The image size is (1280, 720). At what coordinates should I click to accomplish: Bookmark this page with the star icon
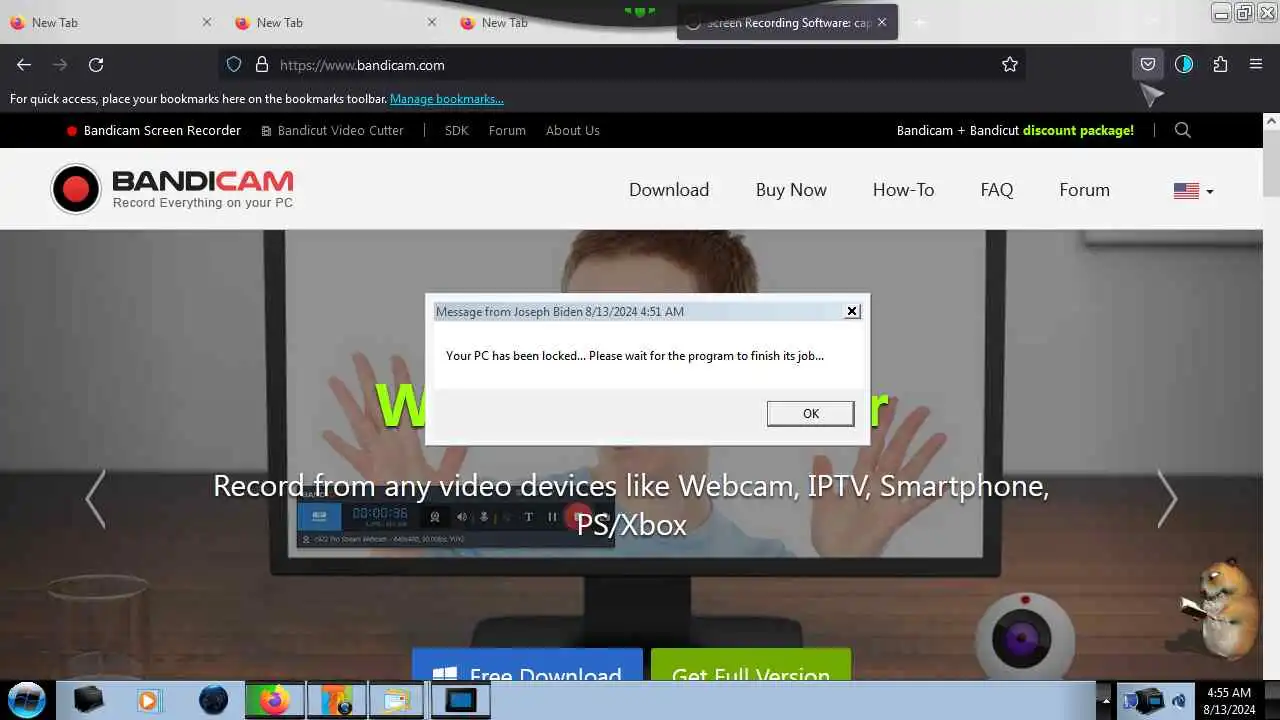(1010, 65)
